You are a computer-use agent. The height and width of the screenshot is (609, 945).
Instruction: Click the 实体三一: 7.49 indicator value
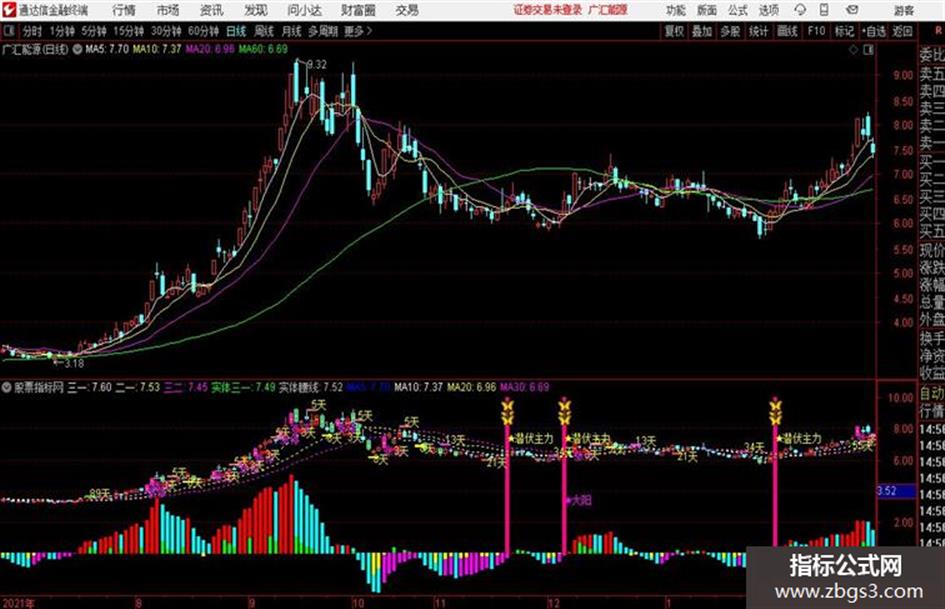coord(243,387)
